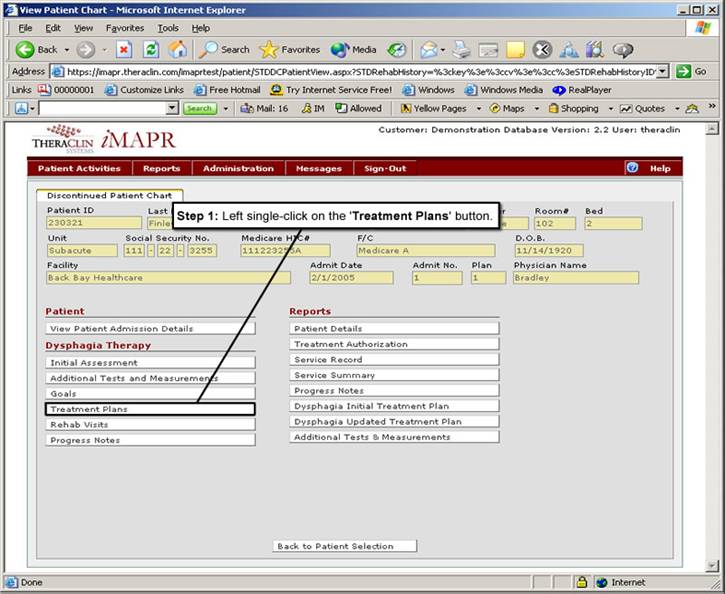The width and height of the screenshot is (725, 594).
Task: Open the Patient Activities menu
Action: coord(79,168)
